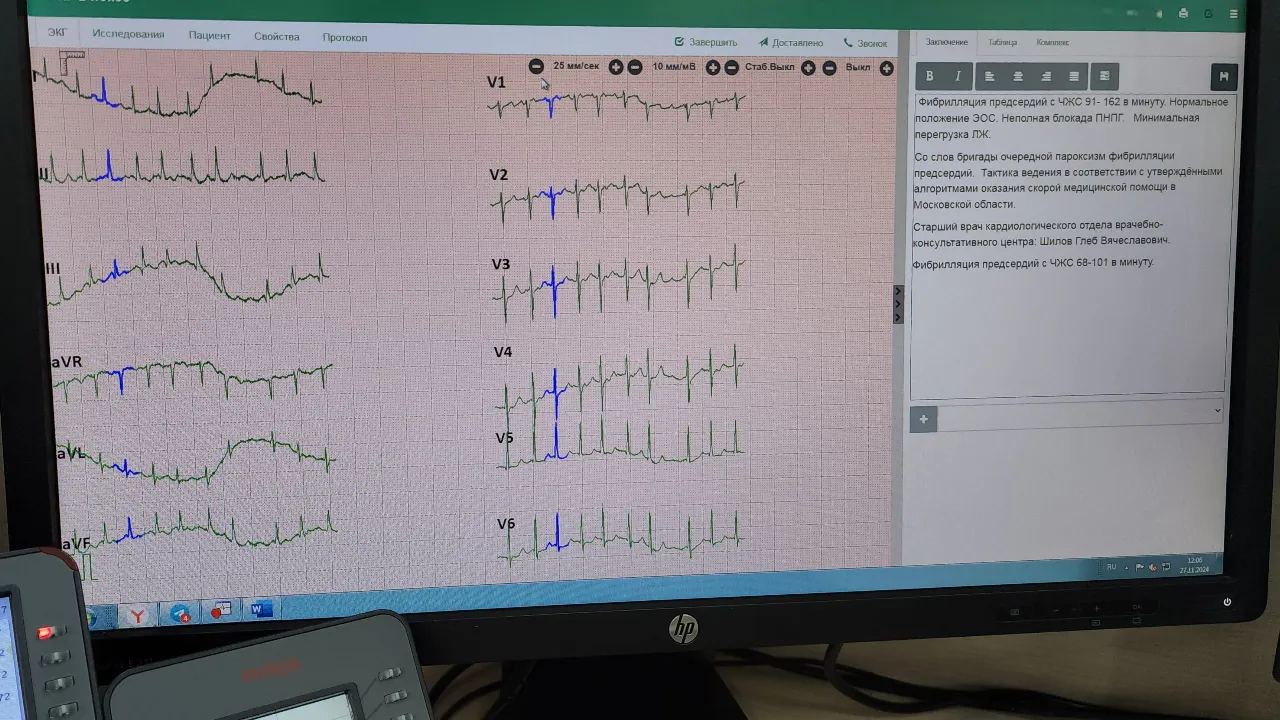Toggle bold formatting in conclusion editor
Image resolution: width=1280 pixels, height=720 pixels.
coord(929,76)
